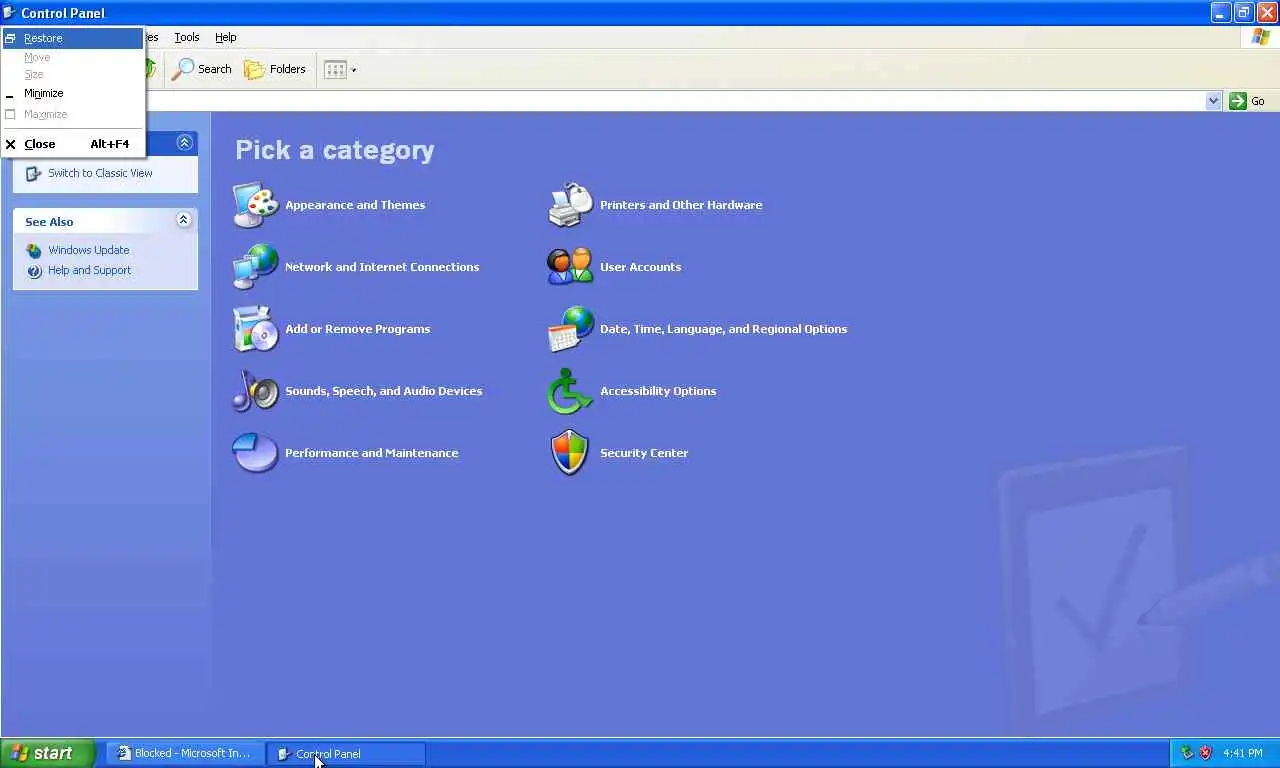Click the Sounds, Speech, and Audio Devices text
The width and height of the screenshot is (1280, 768).
[383, 391]
